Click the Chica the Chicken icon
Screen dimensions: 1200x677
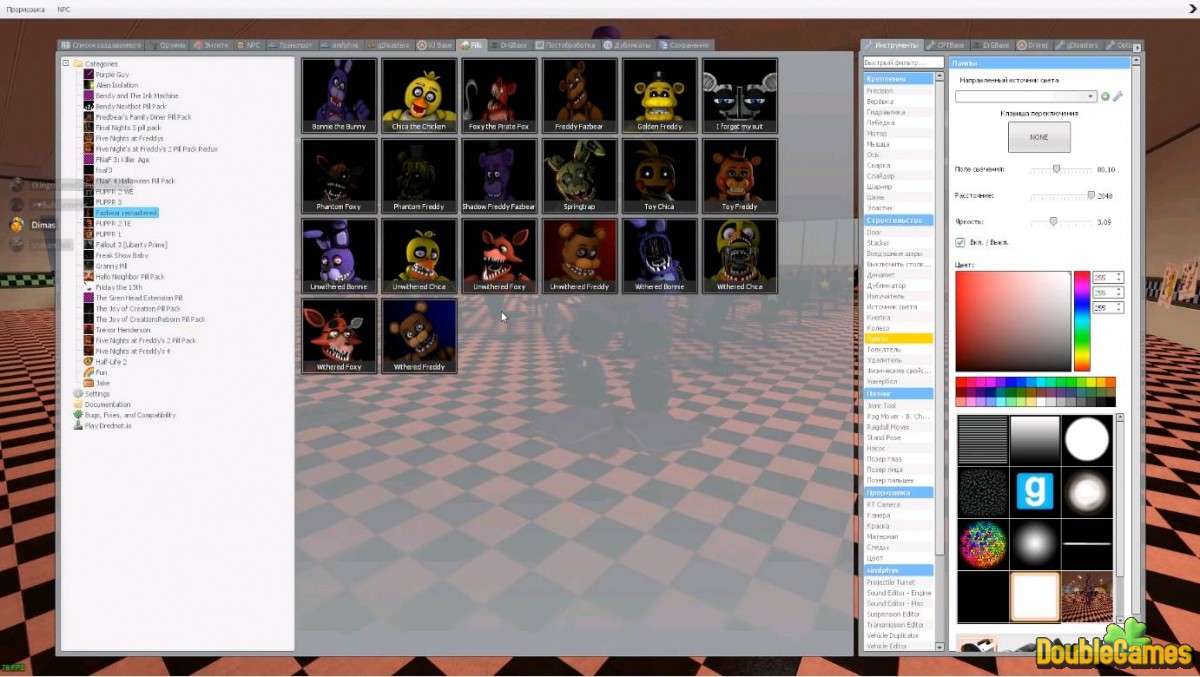coord(419,95)
